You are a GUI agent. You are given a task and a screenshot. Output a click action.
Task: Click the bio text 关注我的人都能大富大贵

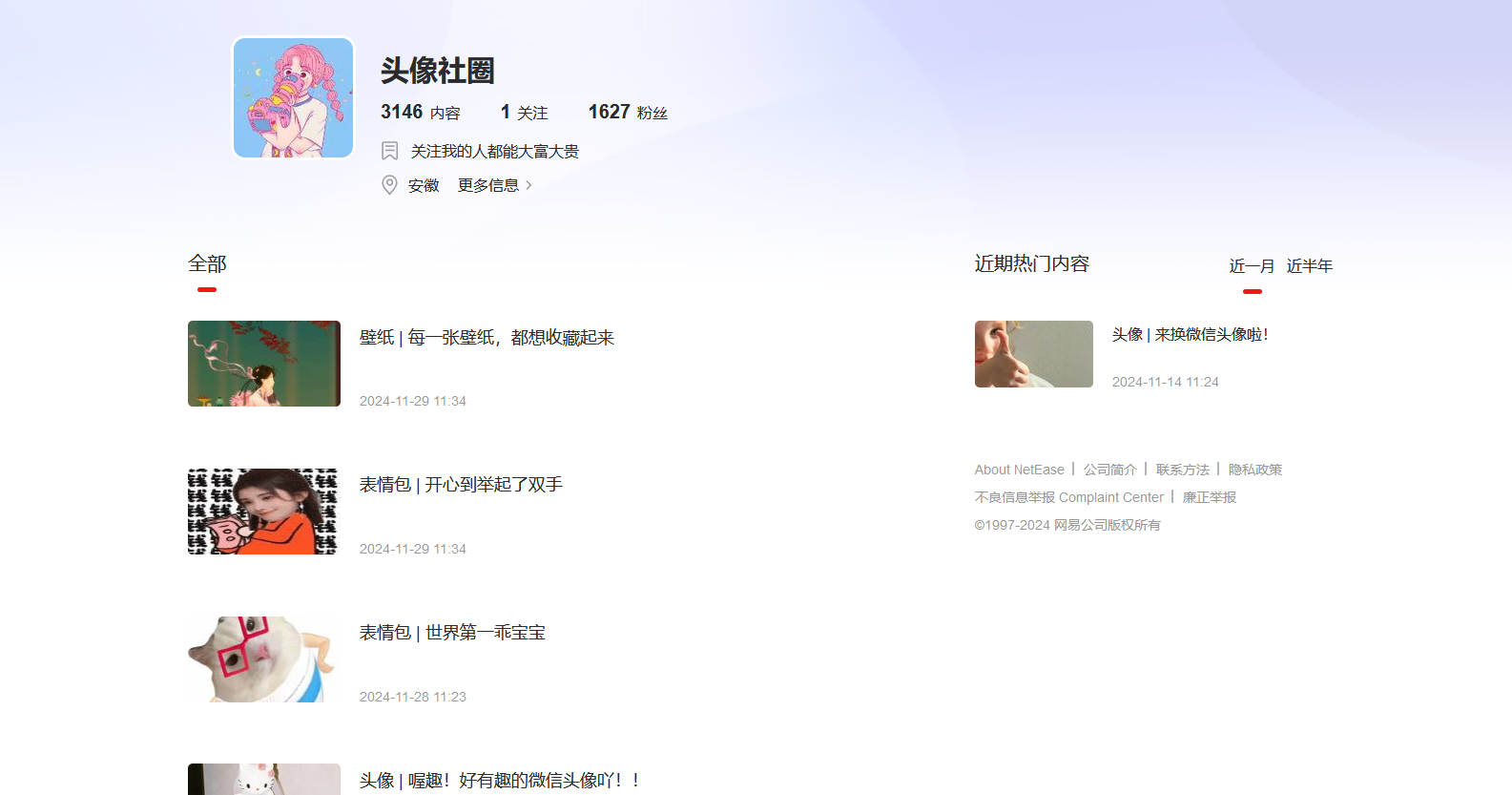point(494,151)
